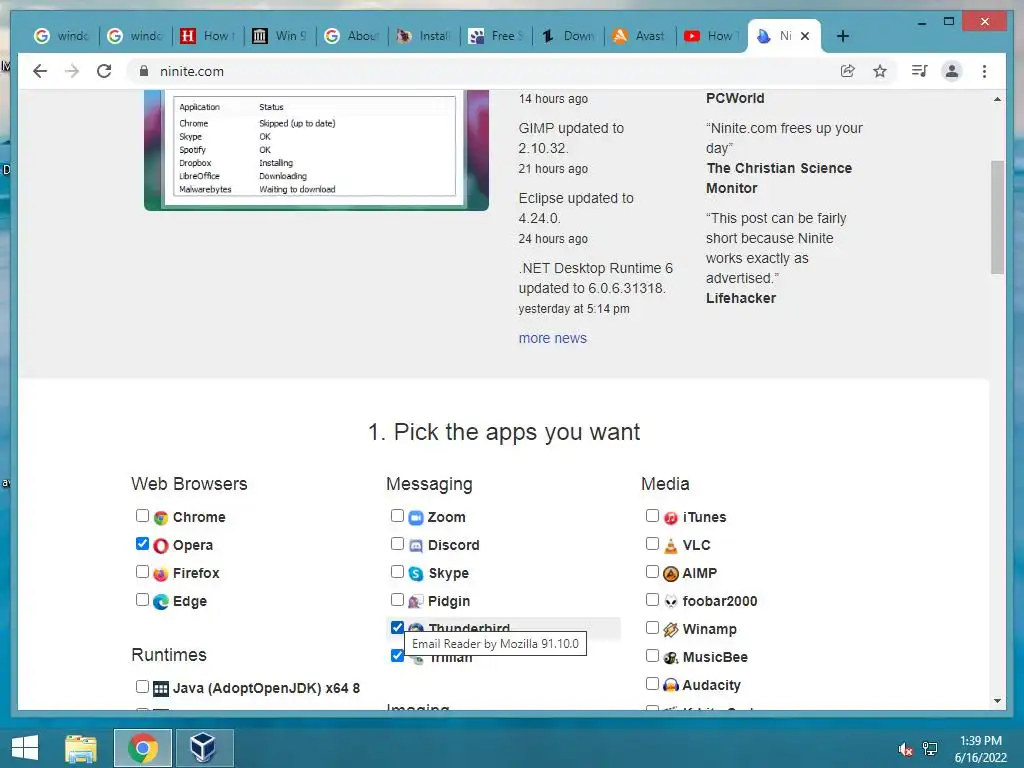The image size is (1024, 768).
Task: Reload the page with the refresh icon
Action: coord(104,71)
